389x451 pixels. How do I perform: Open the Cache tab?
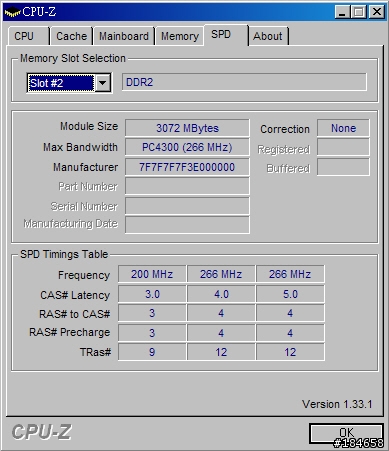click(71, 36)
